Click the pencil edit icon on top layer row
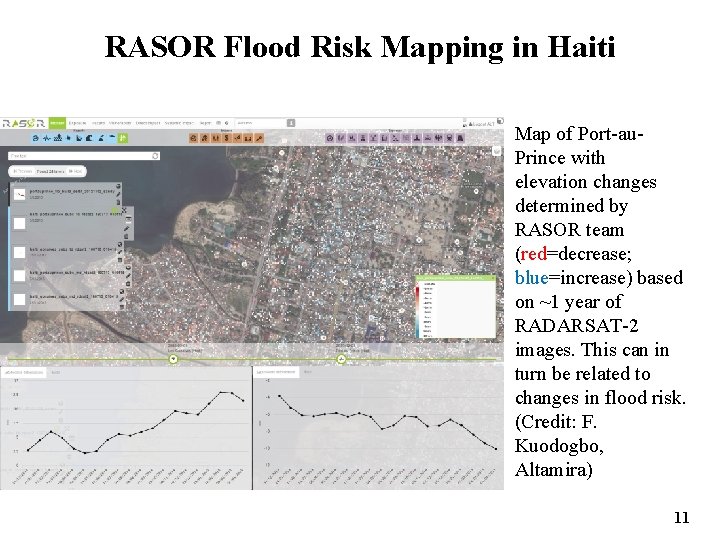 118,195
